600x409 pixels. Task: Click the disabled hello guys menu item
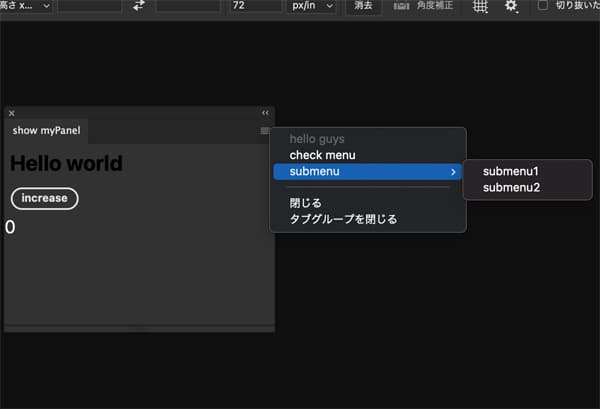pyautogui.click(x=367, y=139)
